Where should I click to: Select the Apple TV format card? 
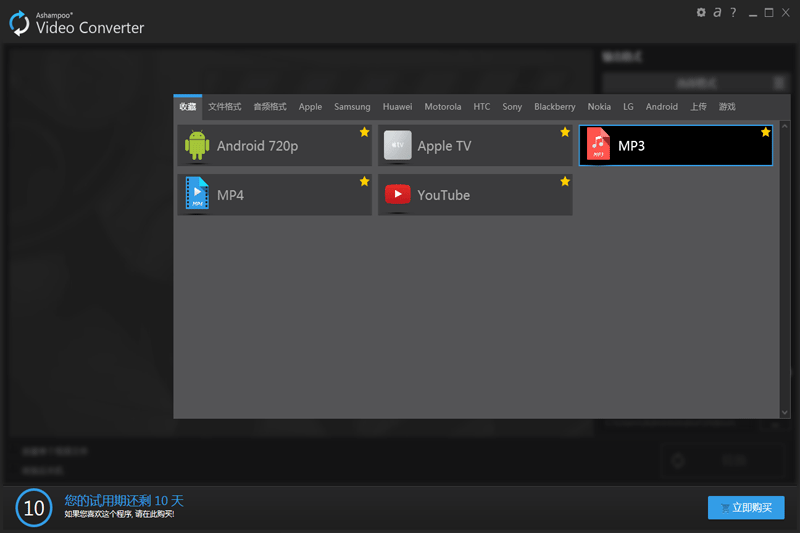pyautogui.click(x=475, y=145)
